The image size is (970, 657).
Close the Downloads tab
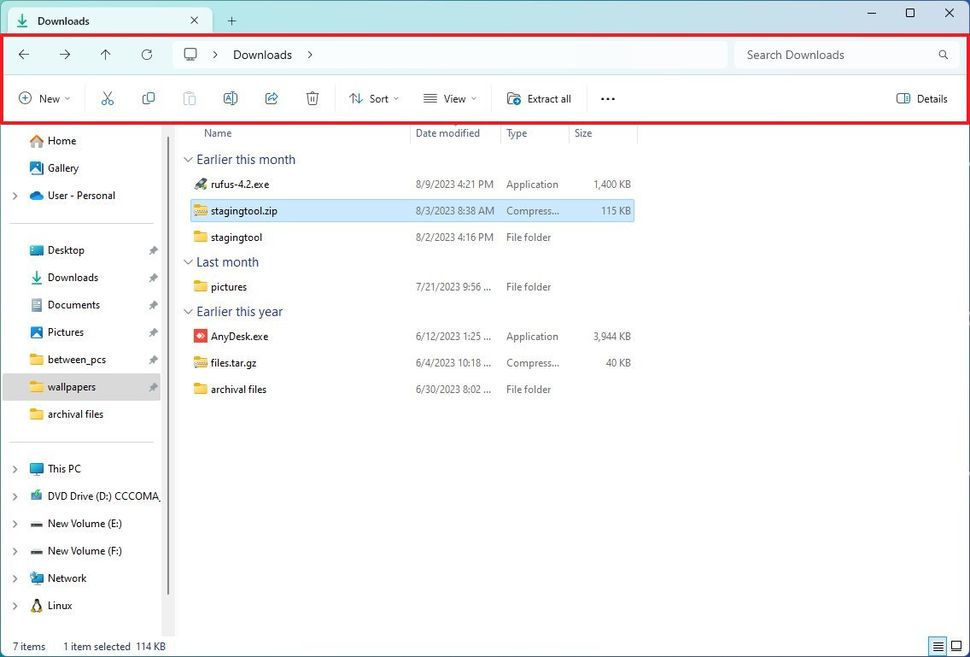coord(194,20)
